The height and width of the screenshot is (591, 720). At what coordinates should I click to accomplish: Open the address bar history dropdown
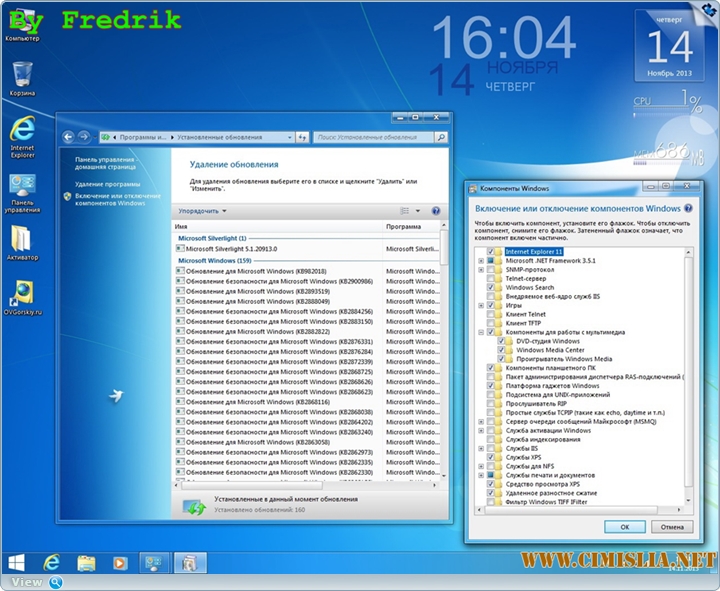pyautogui.click(x=289, y=137)
